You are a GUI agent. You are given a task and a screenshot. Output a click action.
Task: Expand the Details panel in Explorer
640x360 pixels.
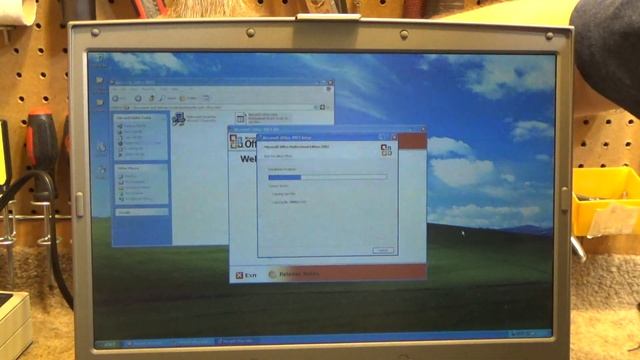click(163, 212)
